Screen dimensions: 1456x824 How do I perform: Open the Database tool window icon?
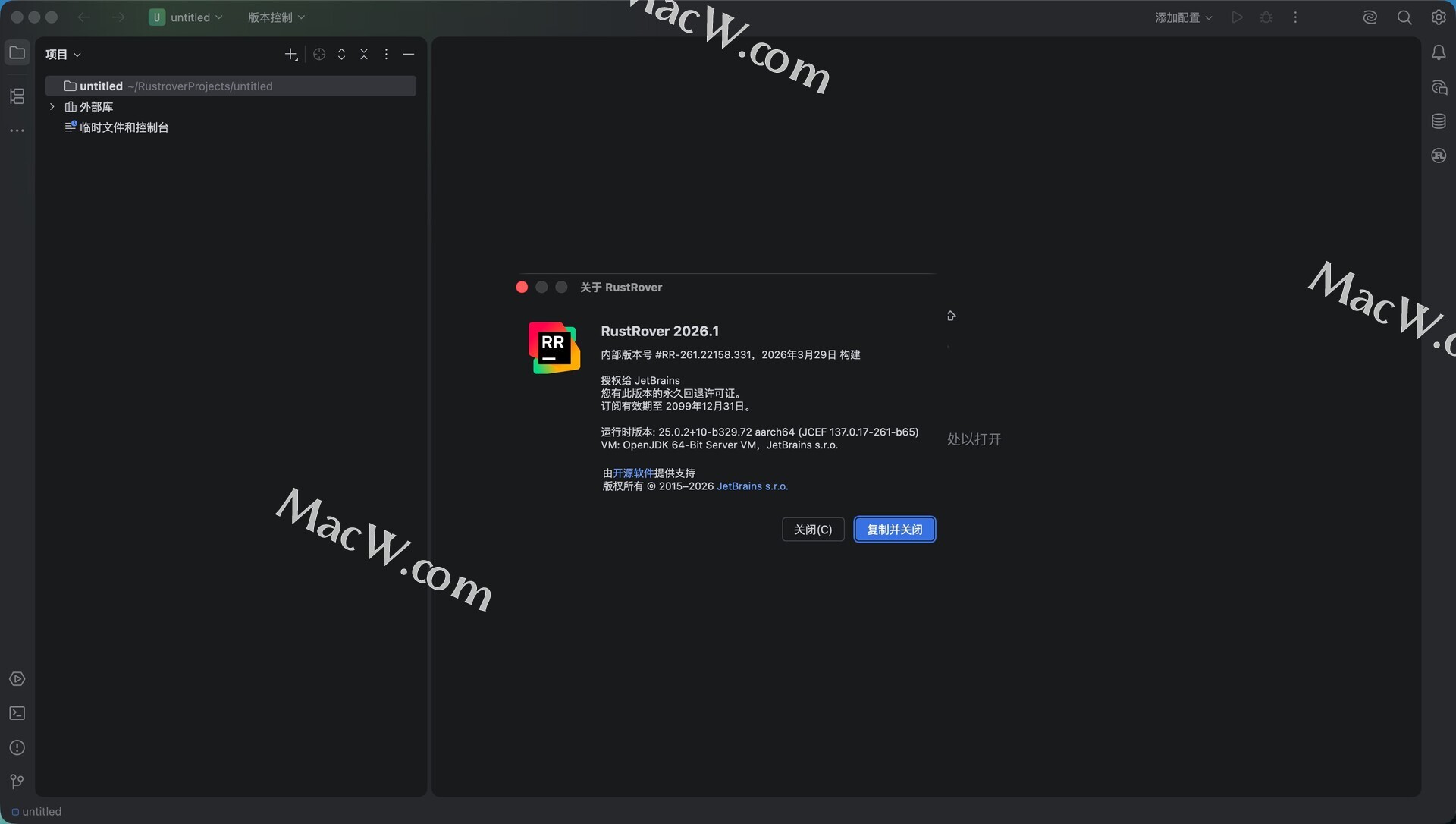[1439, 121]
